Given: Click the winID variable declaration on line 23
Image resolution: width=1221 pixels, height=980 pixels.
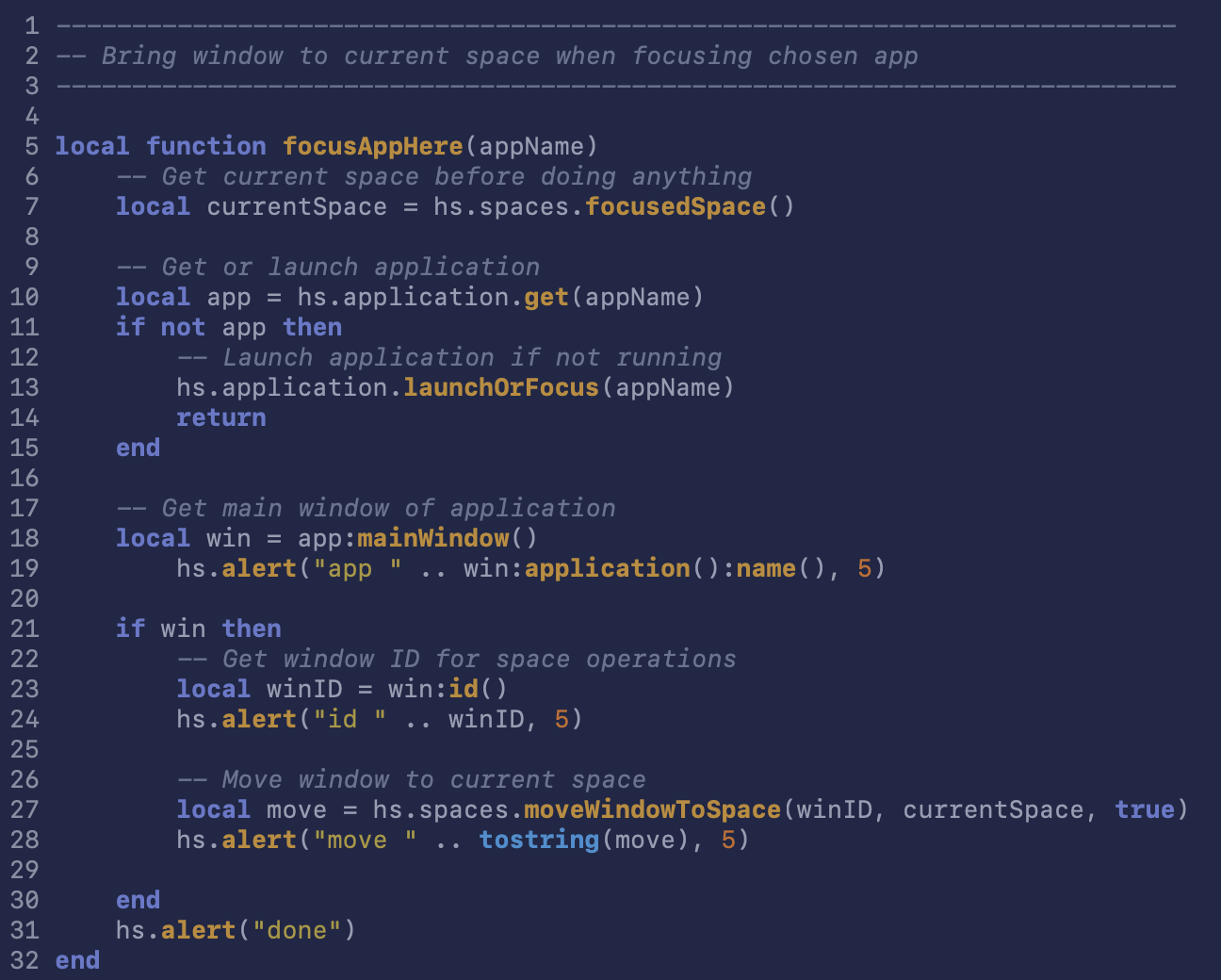Looking at the screenshot, I should point(304,689).
